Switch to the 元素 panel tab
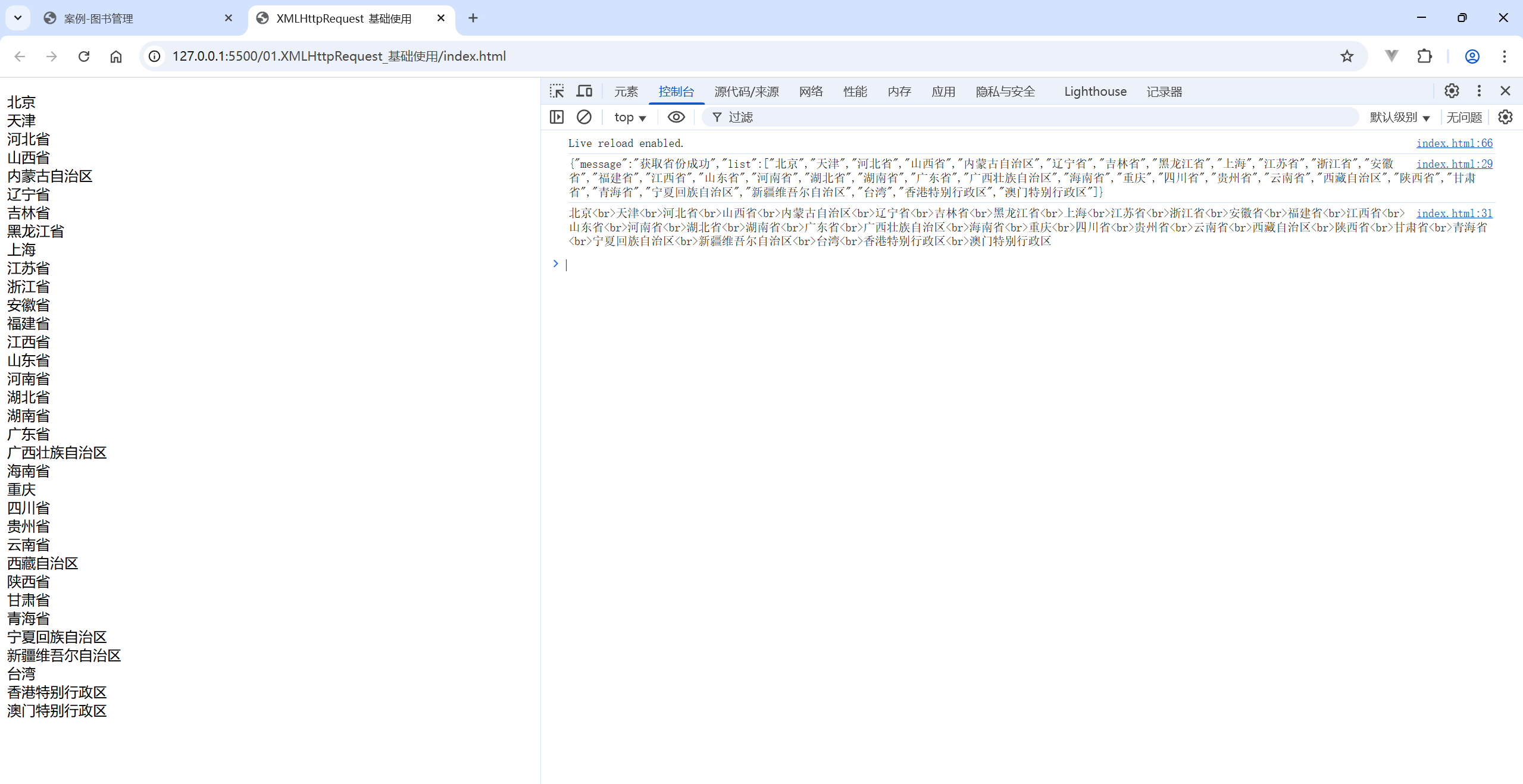 [626, 92]
